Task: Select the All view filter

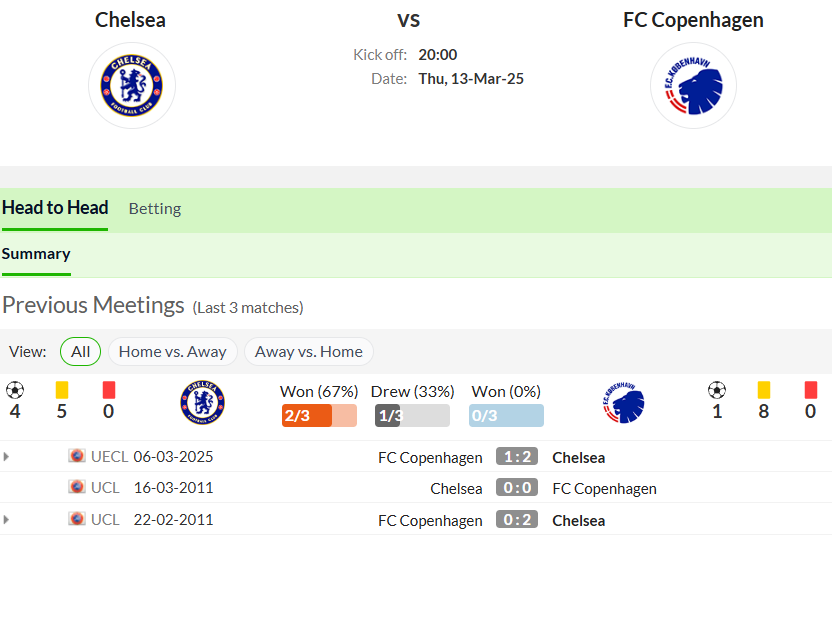Action: click(x=81, y=351)
